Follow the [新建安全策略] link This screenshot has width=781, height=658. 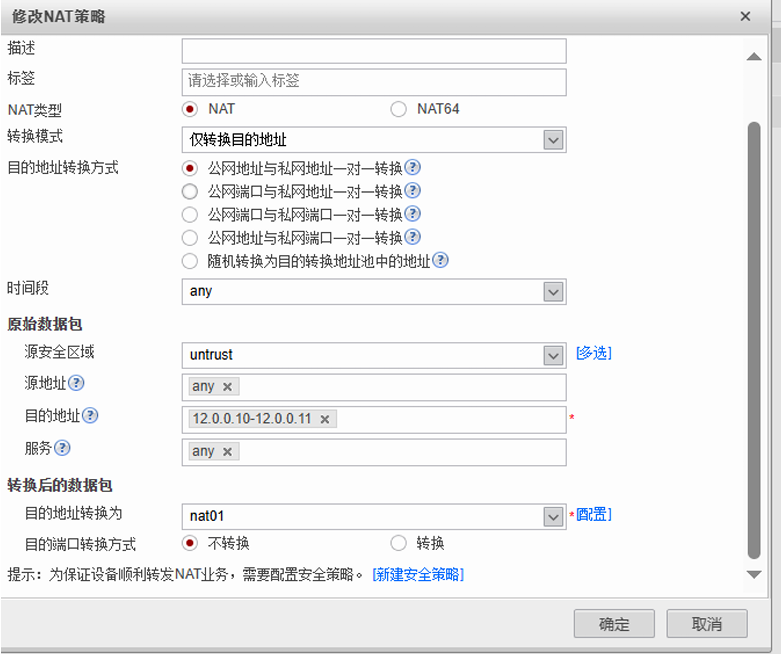click(x=418, y=575)
